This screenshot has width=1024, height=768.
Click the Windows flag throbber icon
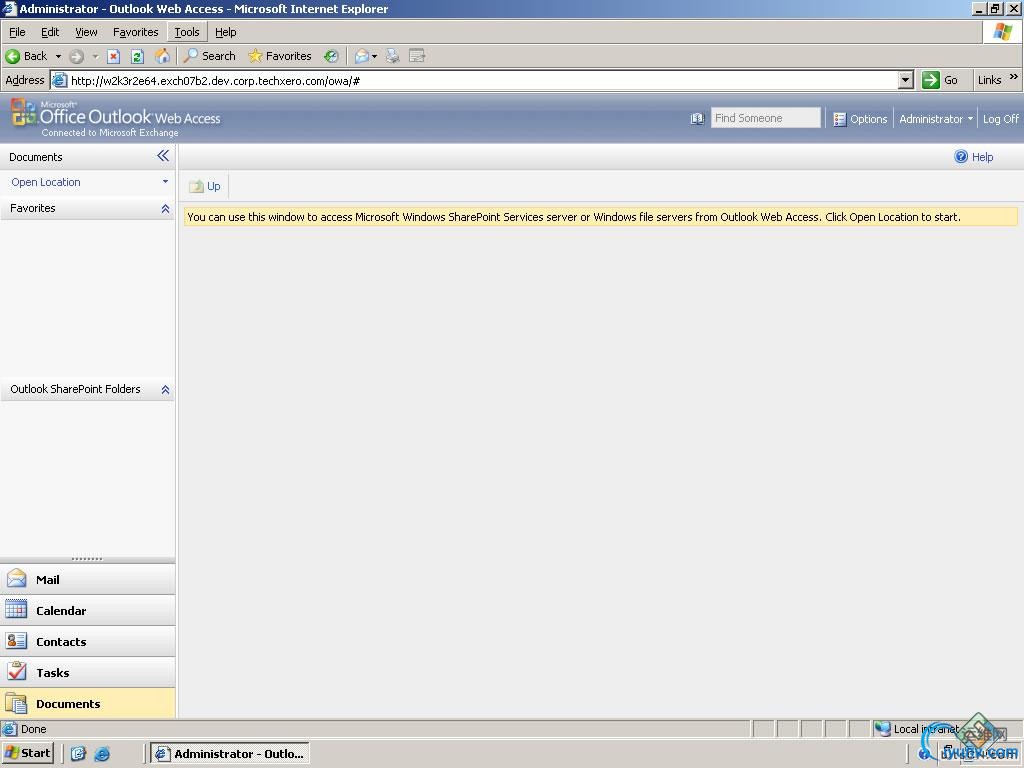tap(1002, 32)
